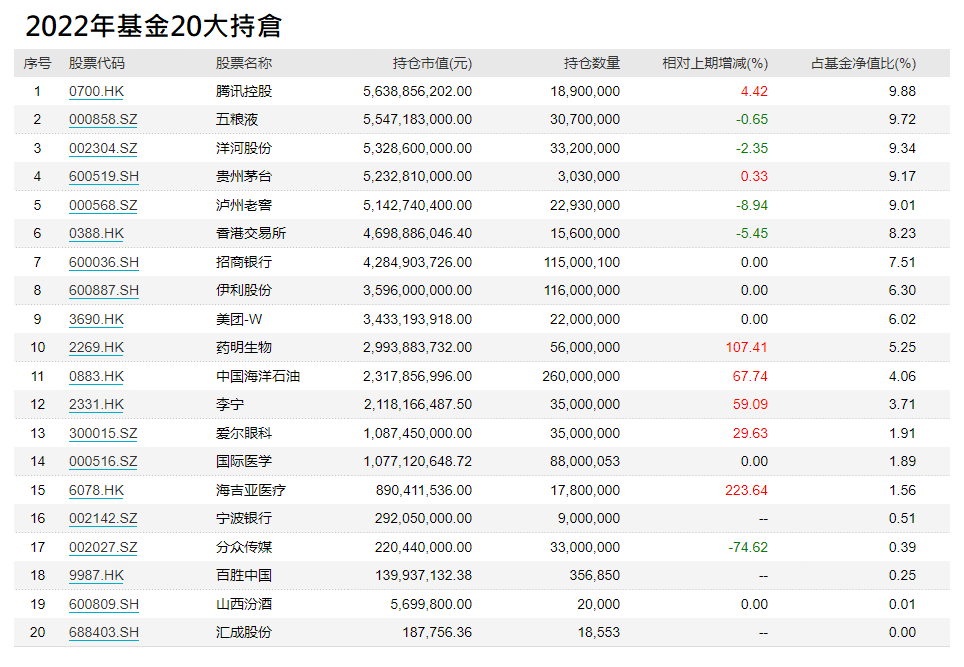The width and height of the screenshot is (964, 667).
Task: Select stock name 贵州茅台
Action: coord(243,176)
